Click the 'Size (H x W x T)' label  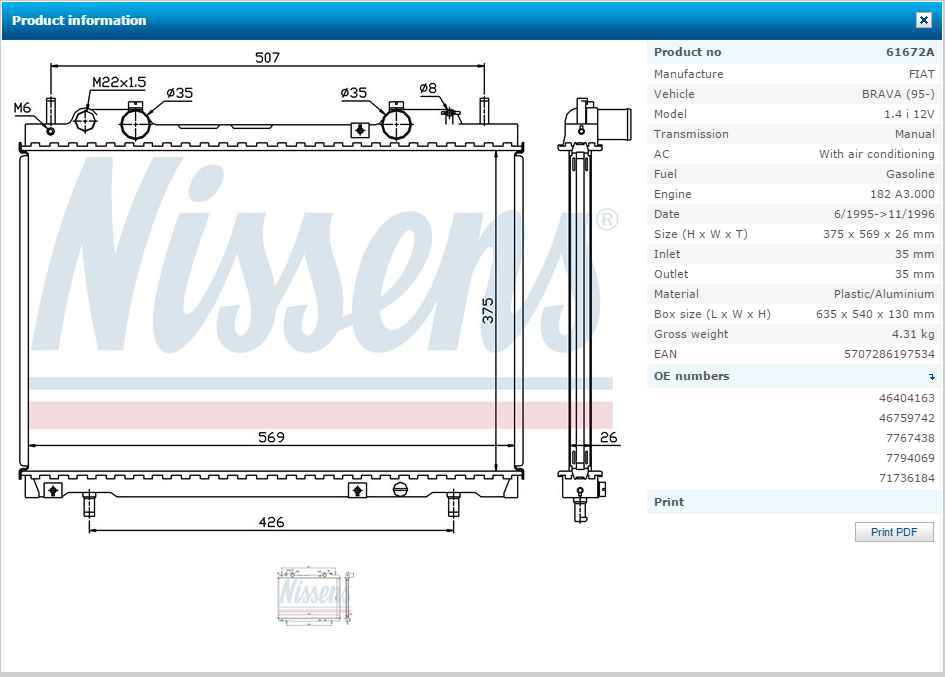point(700,234)
